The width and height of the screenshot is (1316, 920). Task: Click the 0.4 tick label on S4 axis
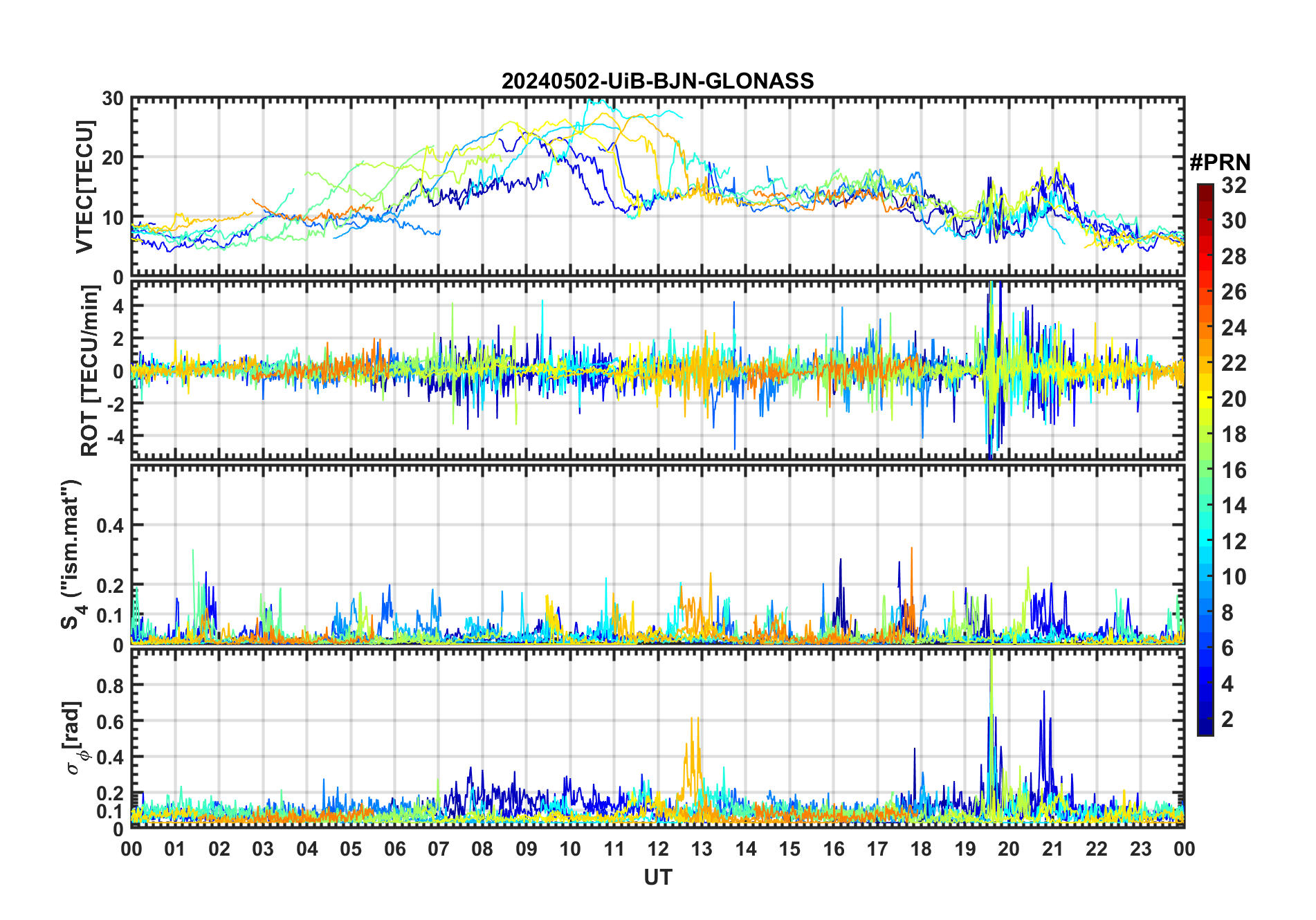tap(110, 526)
